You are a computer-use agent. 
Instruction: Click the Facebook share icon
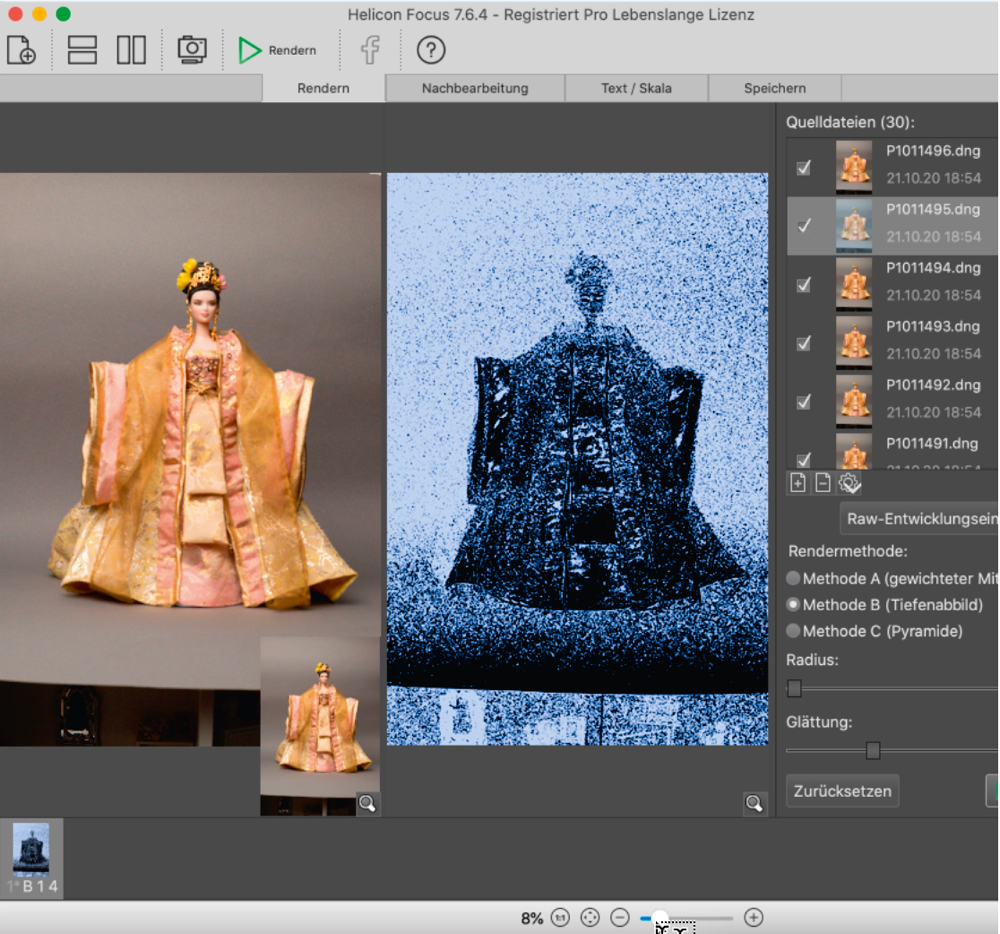tap(370, 50)
